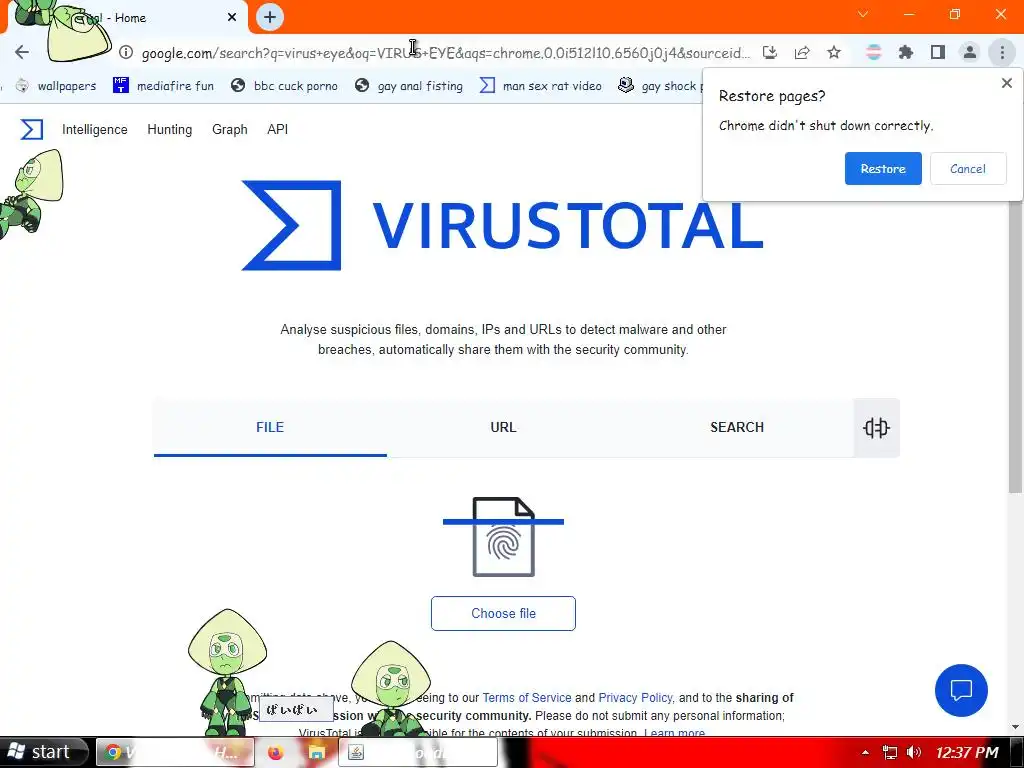Launch Firefox from the taskbar
Screen dimensions: 1024x768
(276, 753)
